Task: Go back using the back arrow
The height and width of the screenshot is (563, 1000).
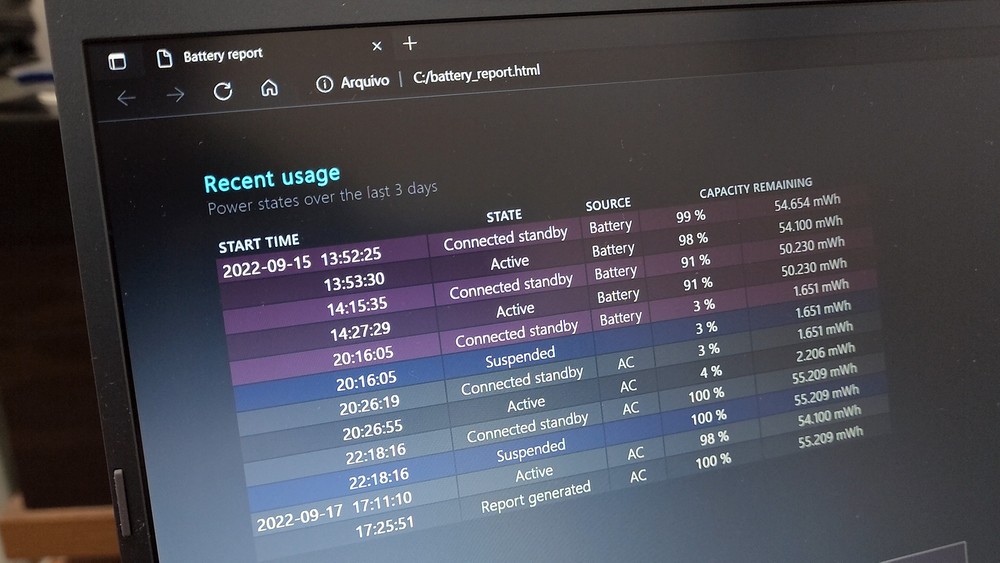Action: (126, 97)
